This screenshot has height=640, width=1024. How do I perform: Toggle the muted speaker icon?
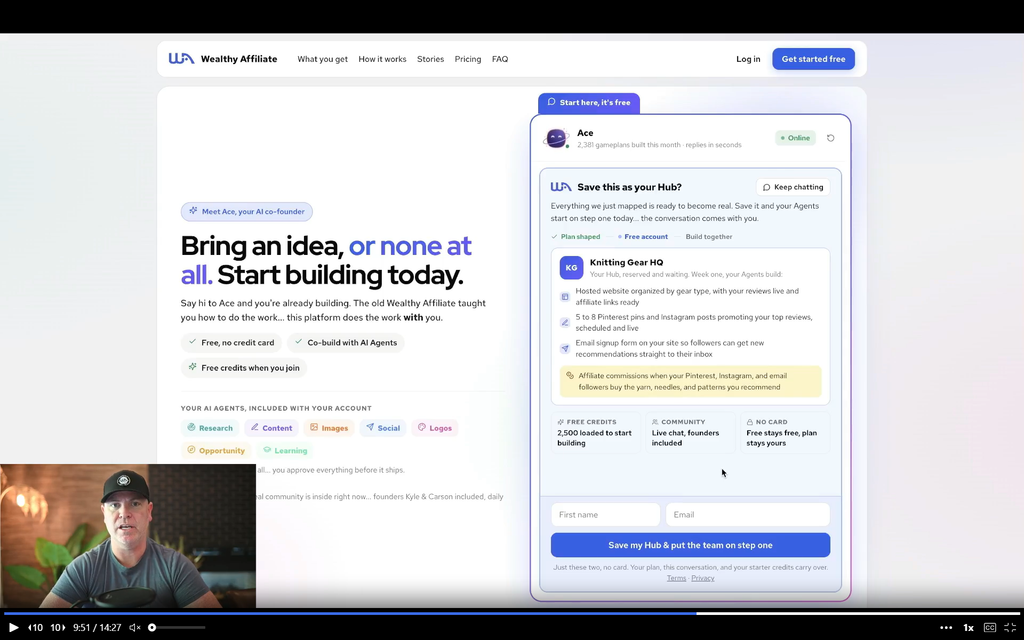(135, 628)
